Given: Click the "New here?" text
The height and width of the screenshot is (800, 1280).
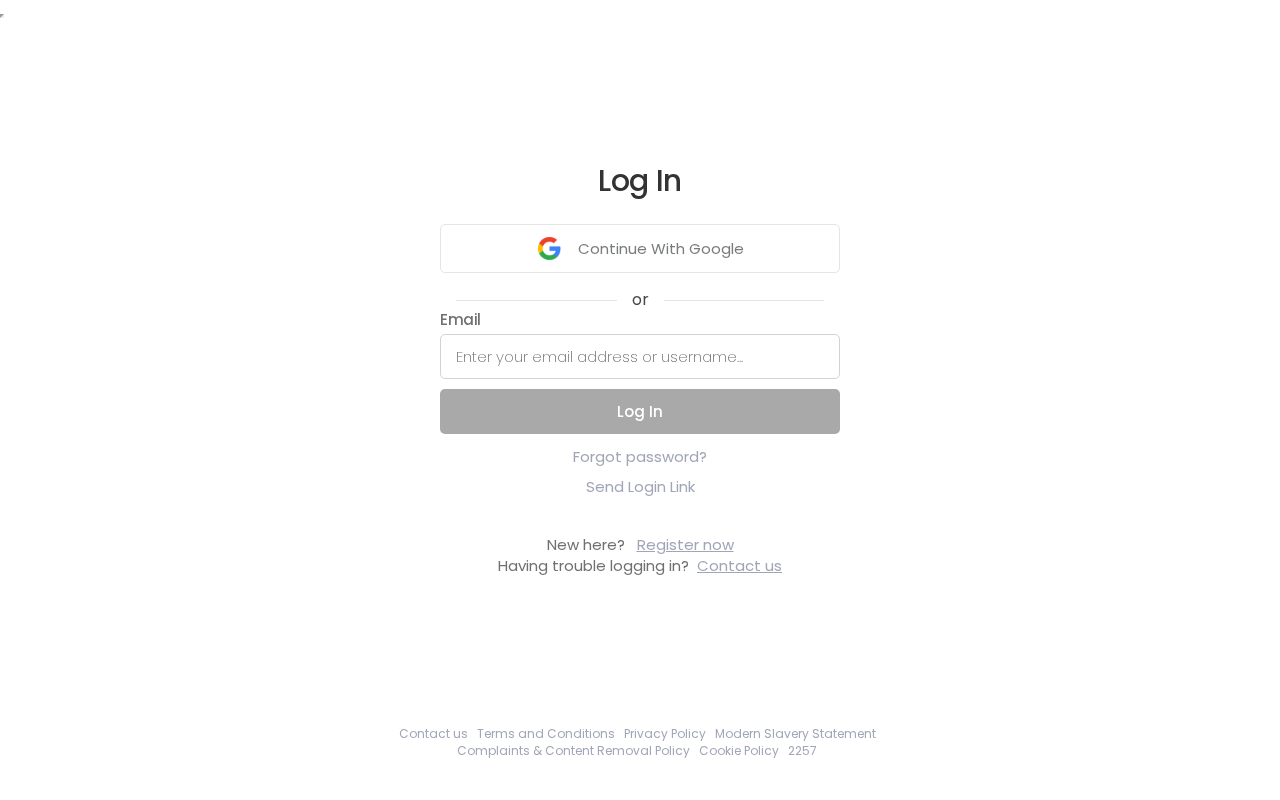Looking at the screenshot, I should (x=586, y=545).
